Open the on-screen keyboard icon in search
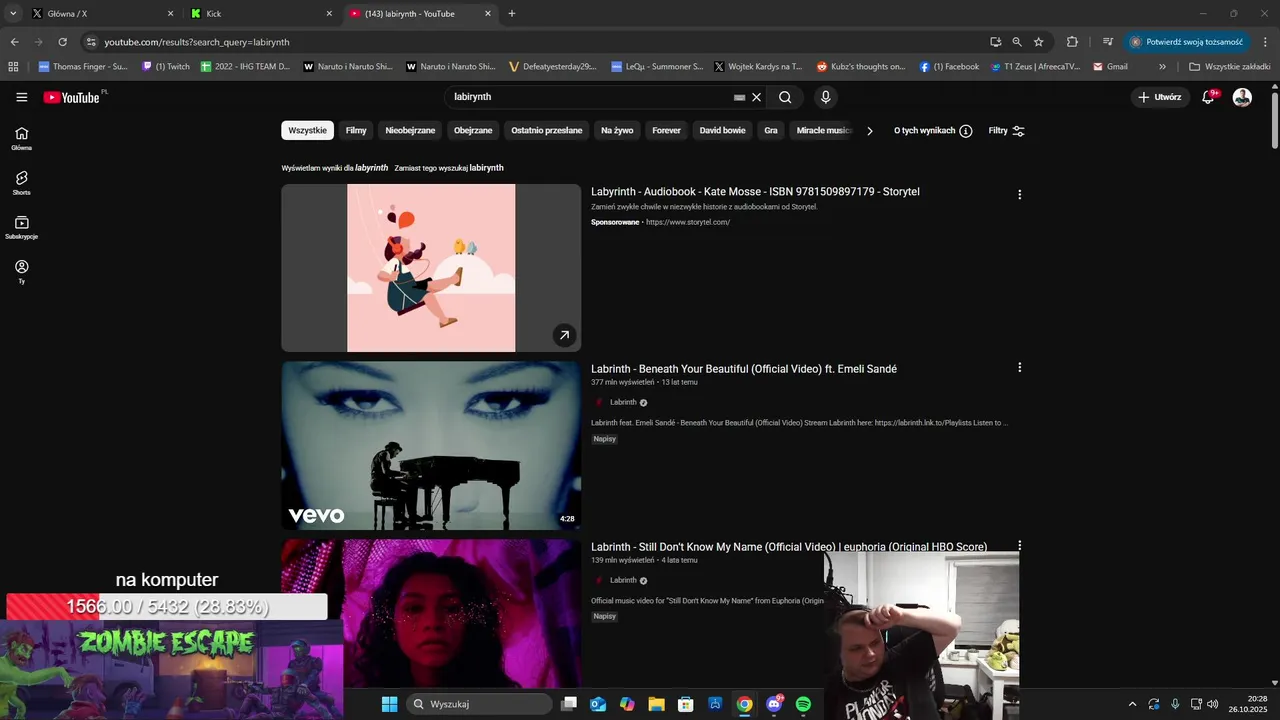Image resolution: width=1280 pixels, height=720 pixels. pyautogui.click(x=739, y=97)
